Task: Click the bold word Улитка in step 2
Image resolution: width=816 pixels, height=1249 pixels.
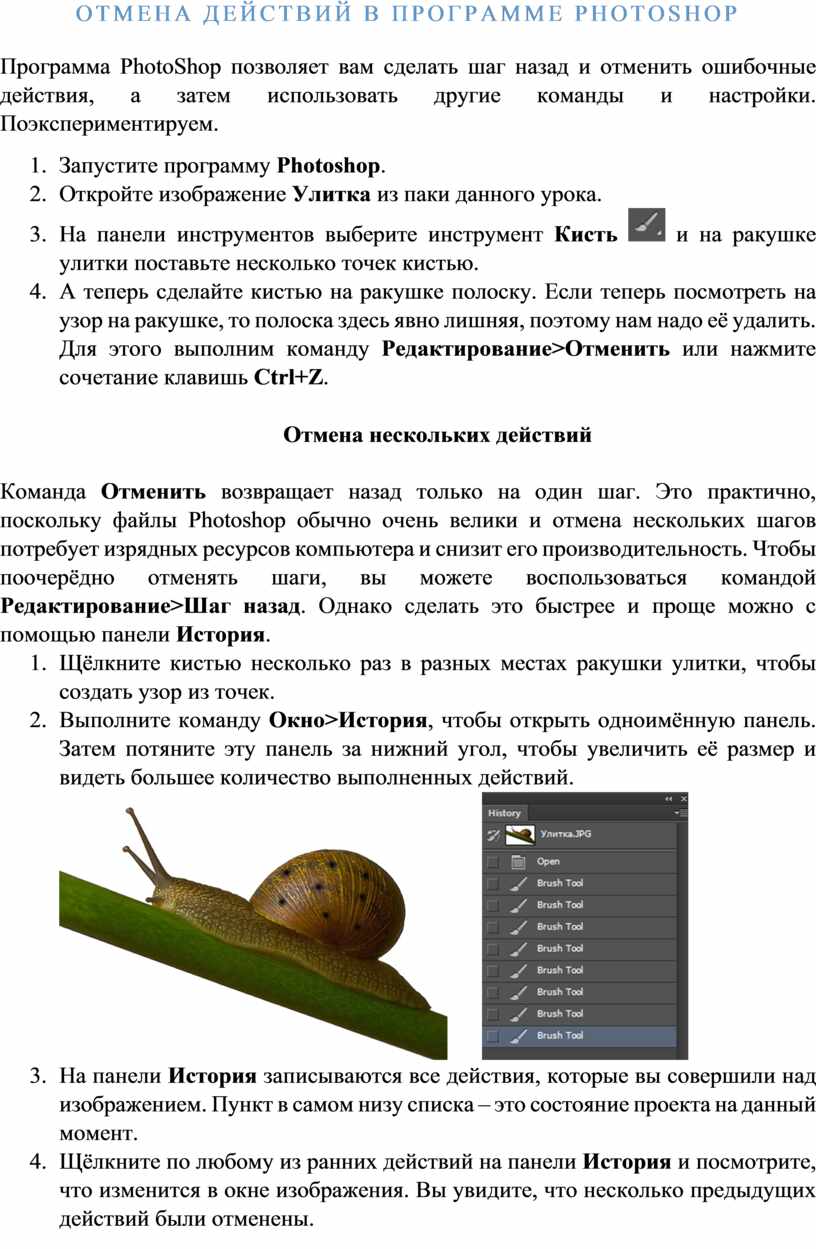Action: coord(332,193)
